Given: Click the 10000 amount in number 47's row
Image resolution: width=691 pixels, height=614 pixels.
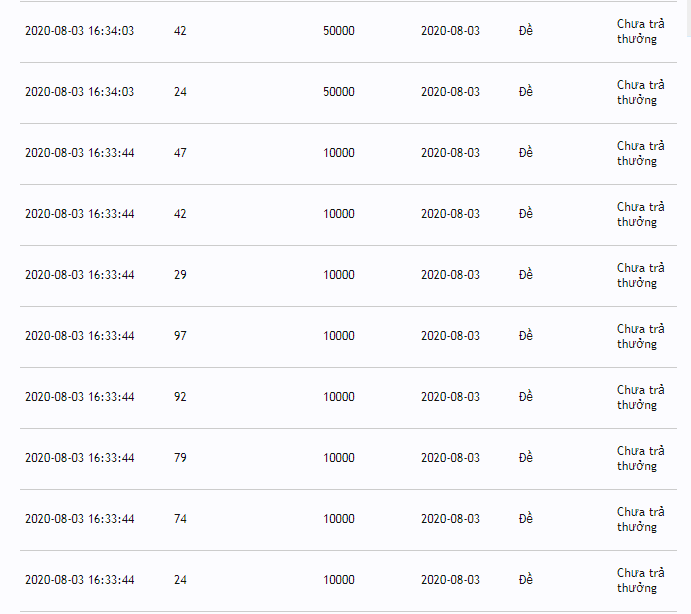Looking at the screenshot, I should coord(338,153).
